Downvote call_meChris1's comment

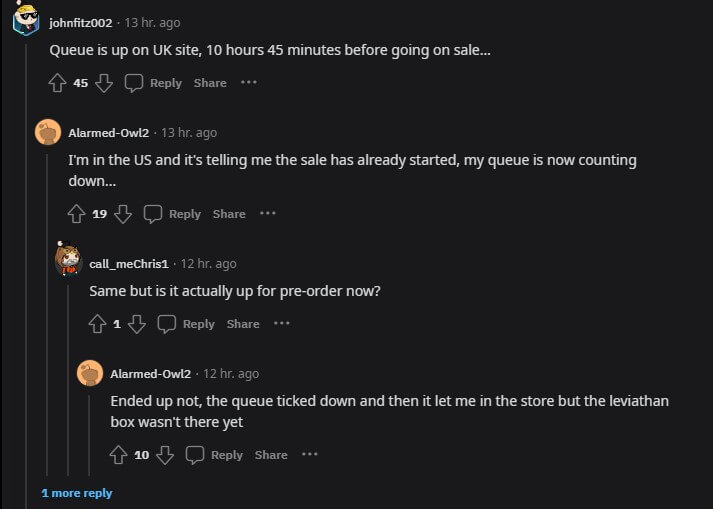(137, 324)
